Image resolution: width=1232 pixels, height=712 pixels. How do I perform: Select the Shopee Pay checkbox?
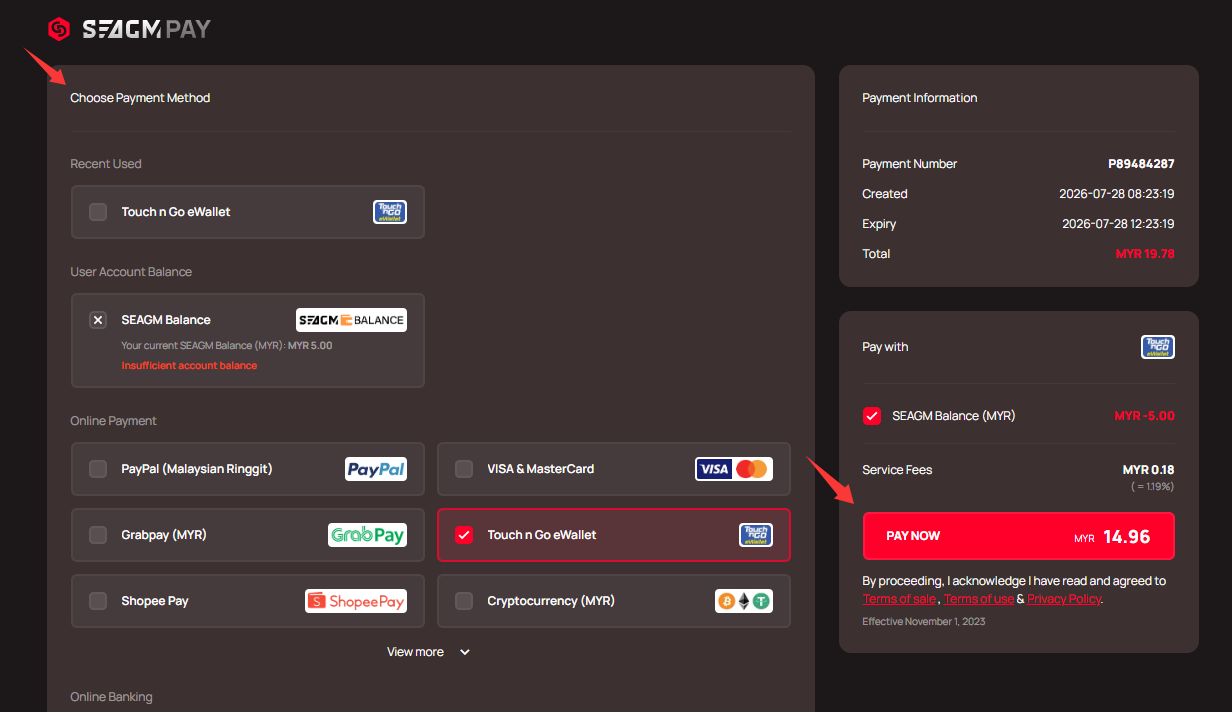click(x=98, y=601)
